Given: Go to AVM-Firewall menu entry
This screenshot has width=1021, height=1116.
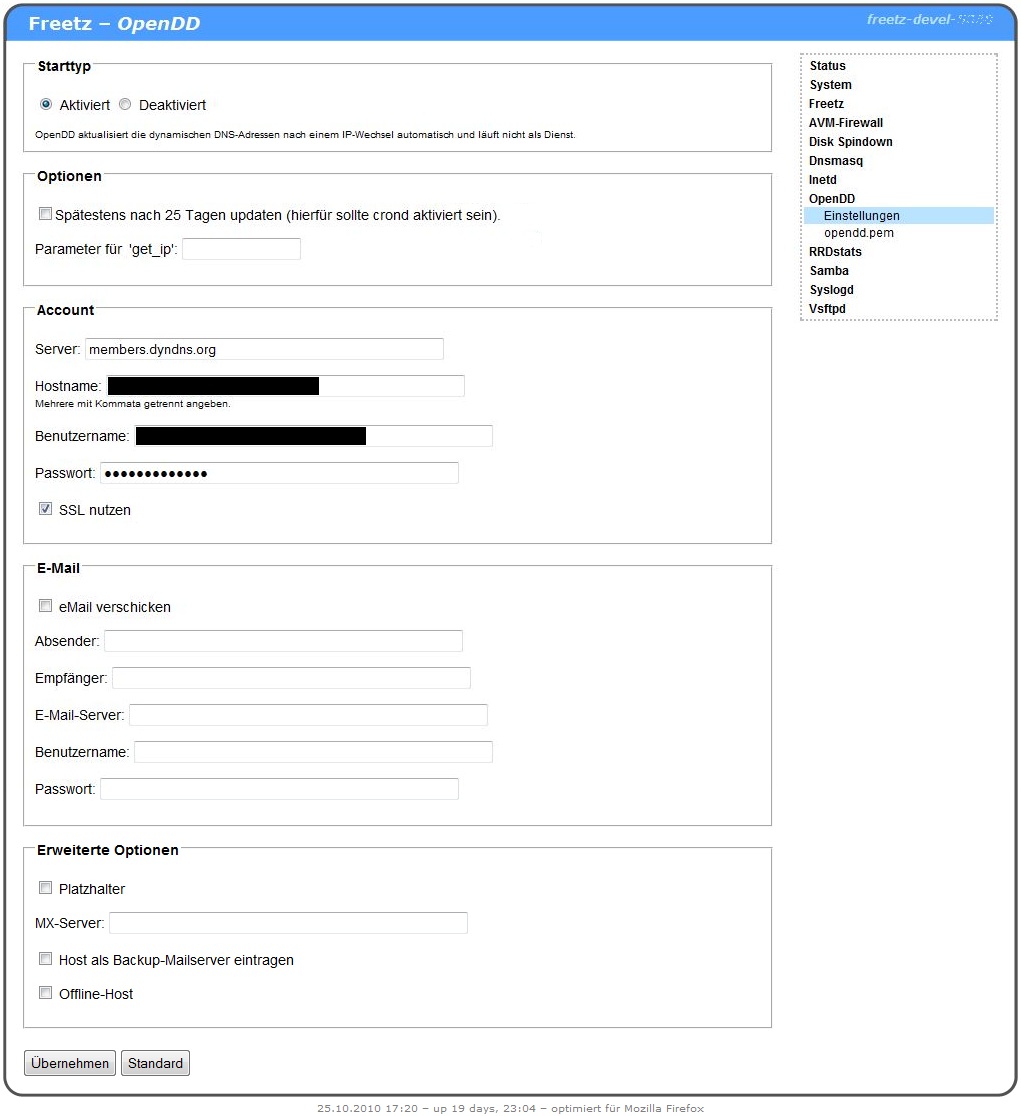Looking at the screenshot, I should (x=846, y=123).
